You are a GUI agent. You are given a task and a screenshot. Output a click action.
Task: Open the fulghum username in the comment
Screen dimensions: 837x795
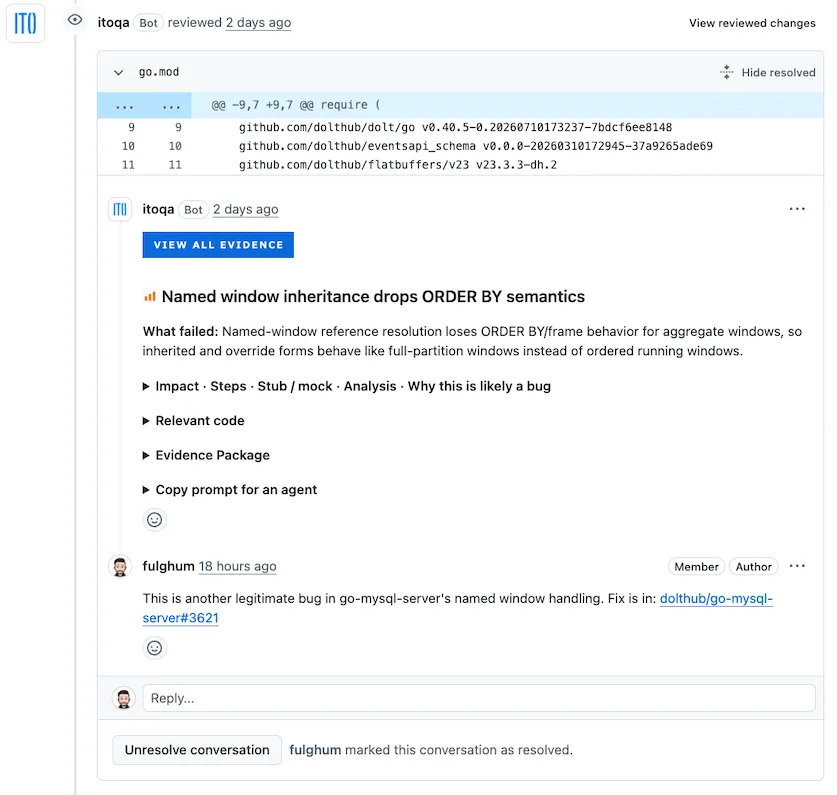168,566
